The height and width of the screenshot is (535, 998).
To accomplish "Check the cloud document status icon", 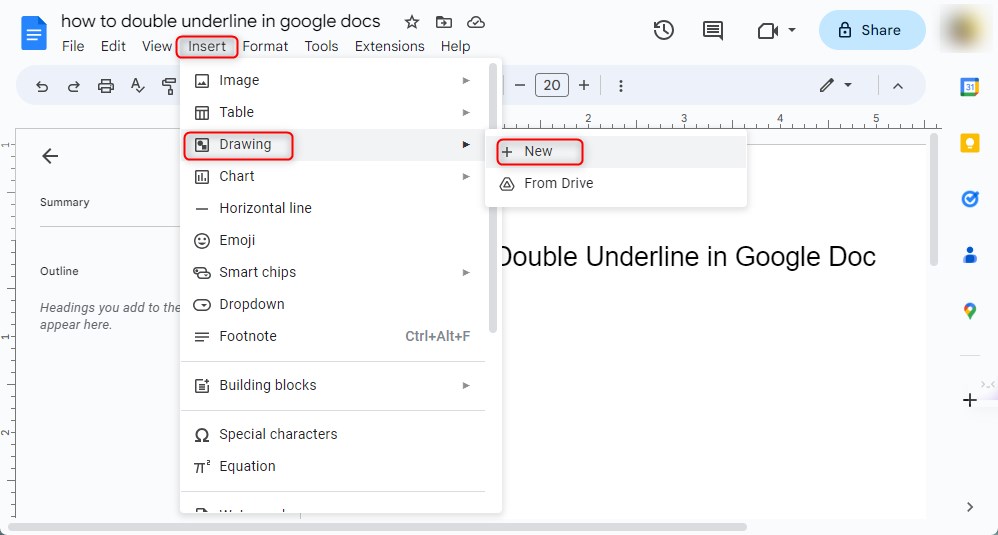I will (475, 22).
